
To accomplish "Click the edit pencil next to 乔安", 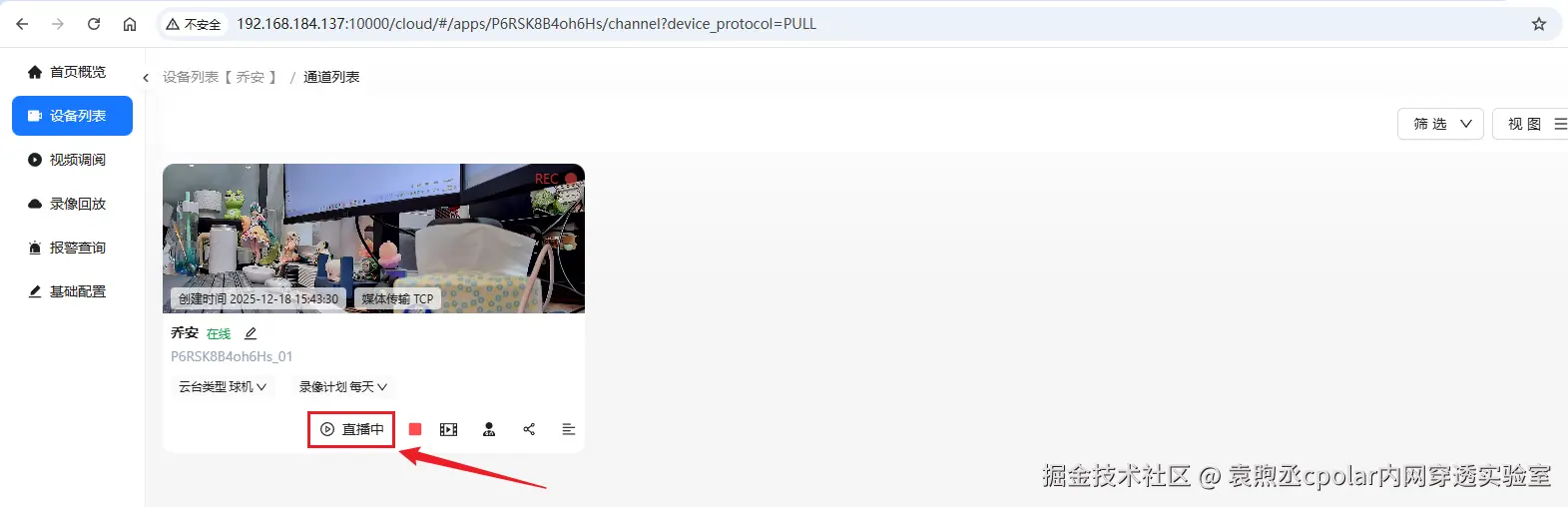I will (x=251, y=333).
